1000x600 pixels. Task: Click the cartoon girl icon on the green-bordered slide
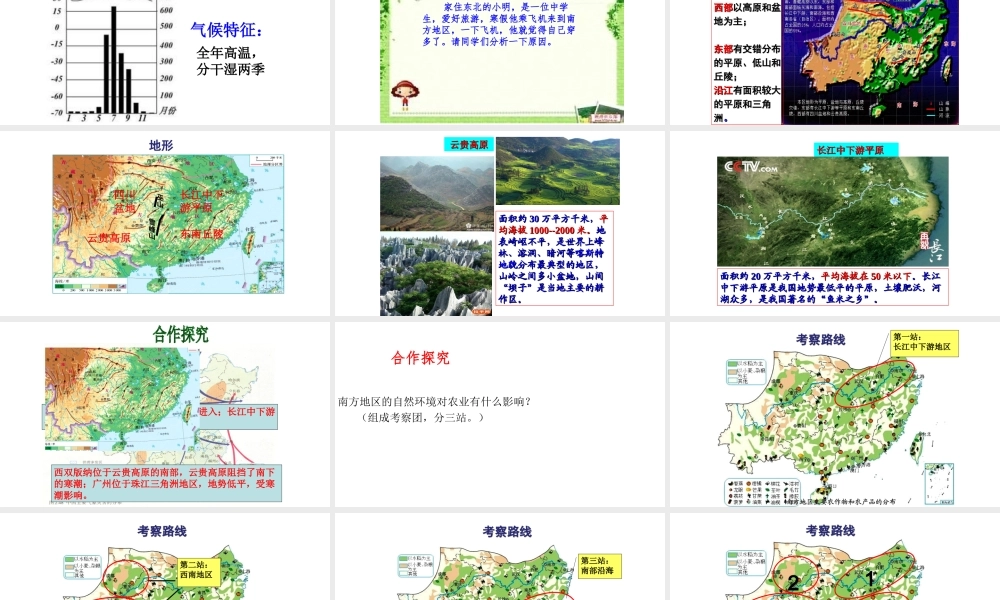404,94
